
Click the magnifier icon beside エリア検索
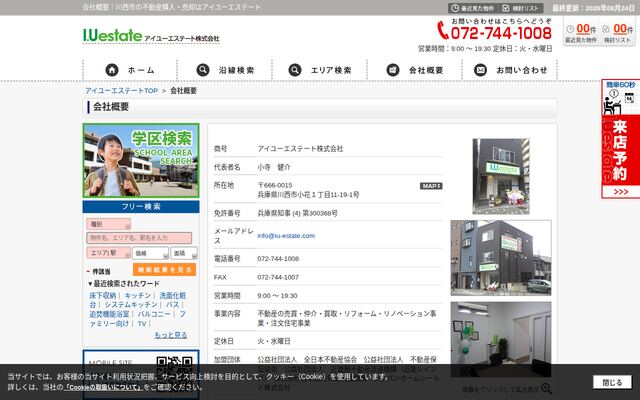295,70
